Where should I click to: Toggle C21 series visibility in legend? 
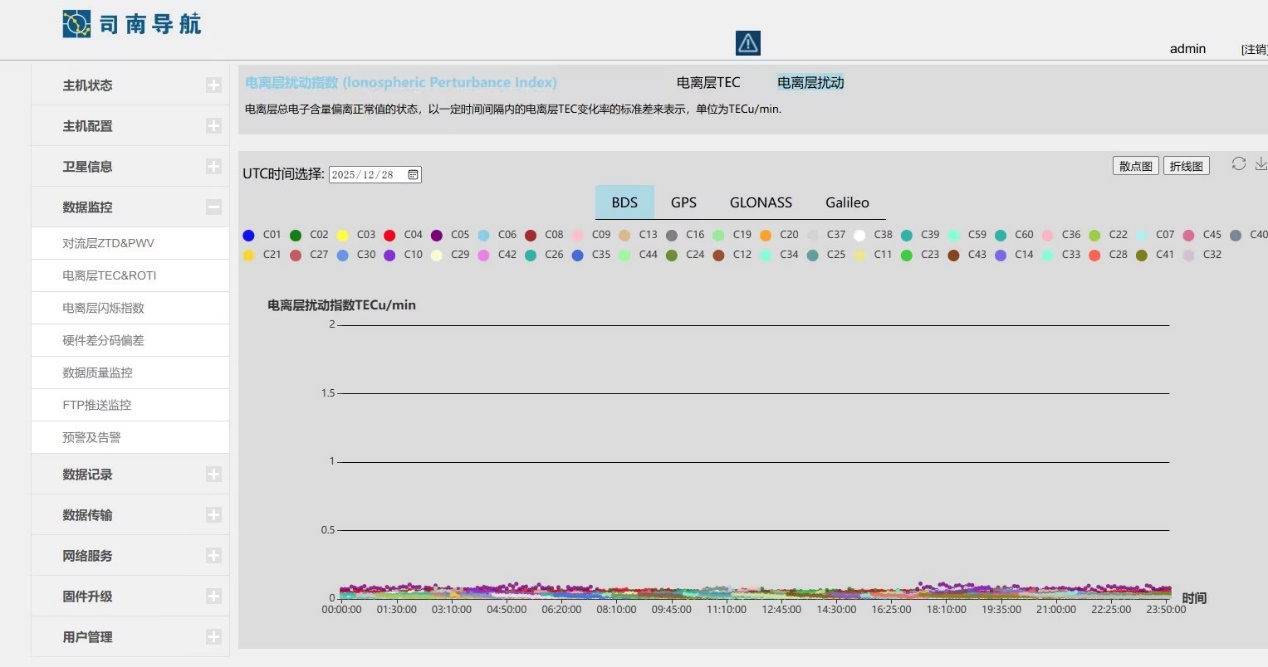tap(249, 255)
